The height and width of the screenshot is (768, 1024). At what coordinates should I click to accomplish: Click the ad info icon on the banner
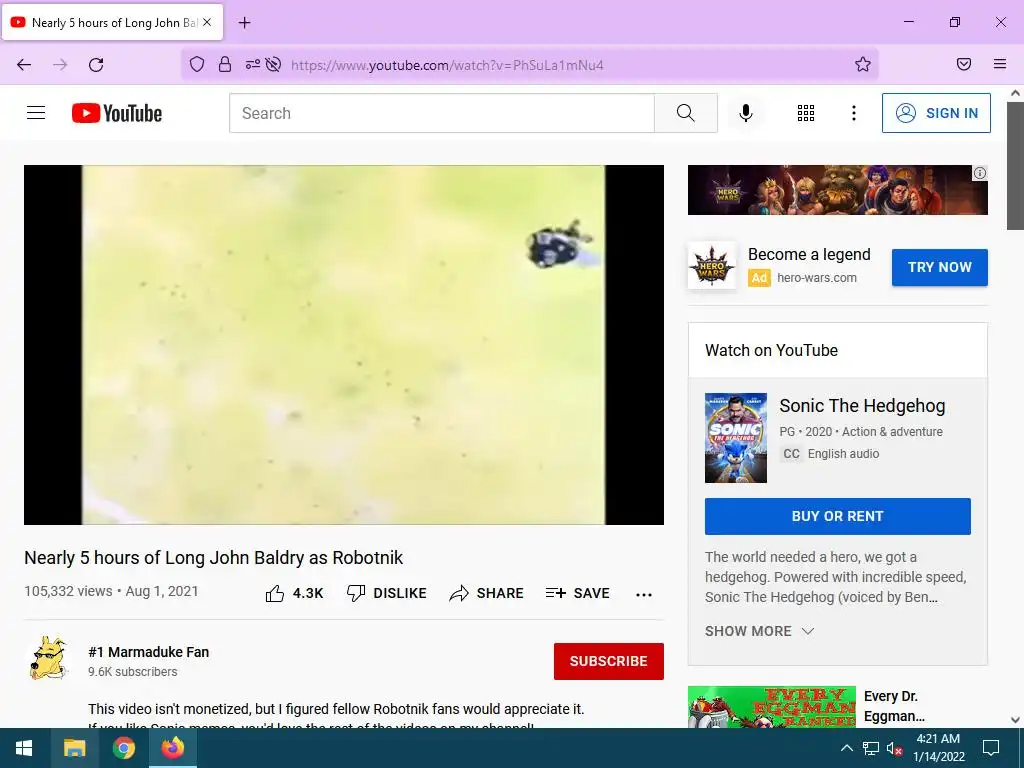click(x=980, y=173)
